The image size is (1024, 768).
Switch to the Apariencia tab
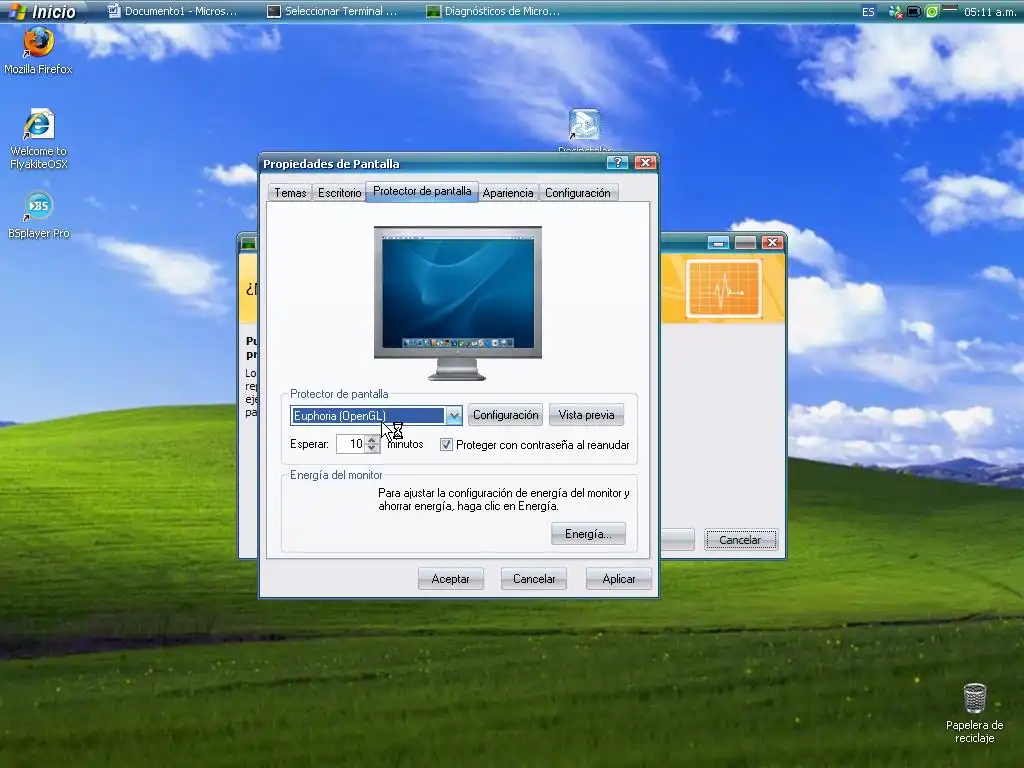(x=508, y=193)
